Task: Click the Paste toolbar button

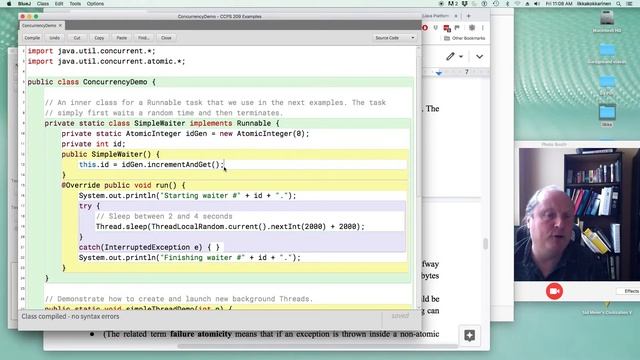Action: [122, 38]
